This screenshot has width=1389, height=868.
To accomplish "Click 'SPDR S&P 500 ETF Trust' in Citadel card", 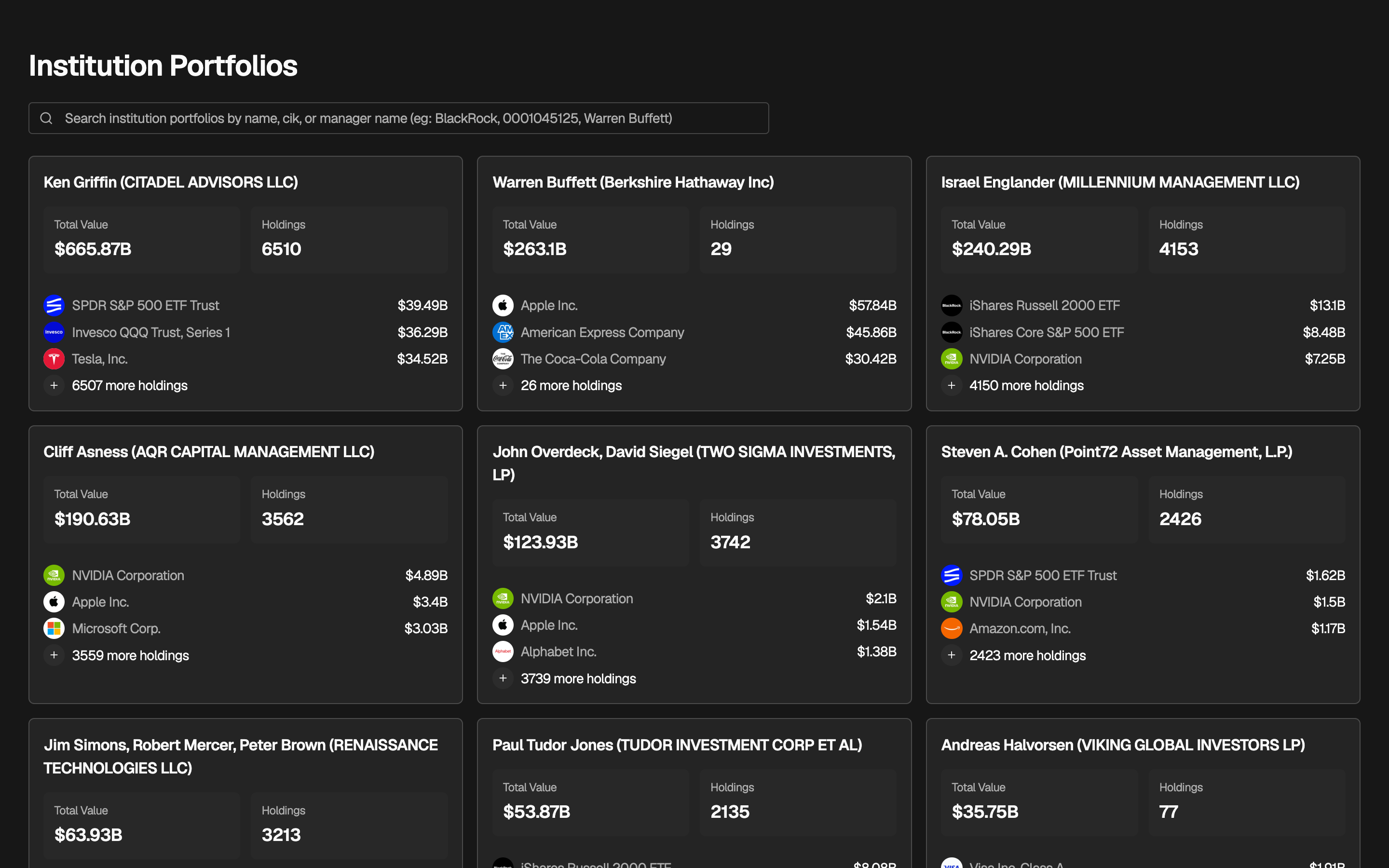I will (x=145, y=305).
